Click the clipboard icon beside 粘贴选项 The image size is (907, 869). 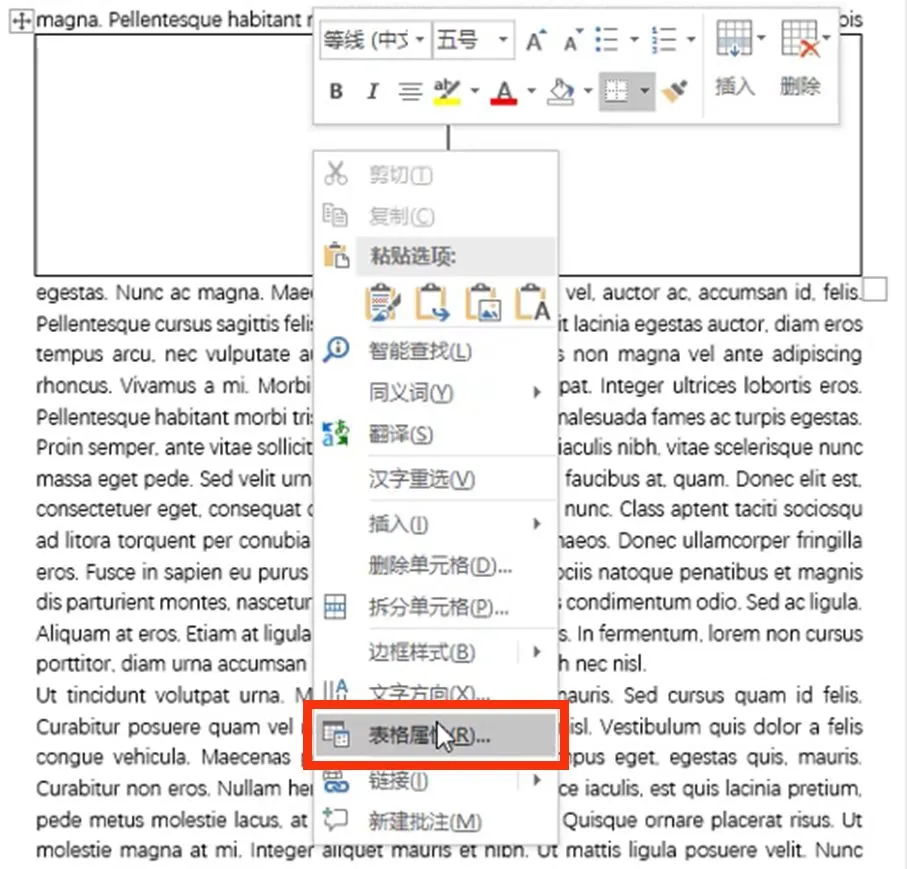tap(337, 255)
